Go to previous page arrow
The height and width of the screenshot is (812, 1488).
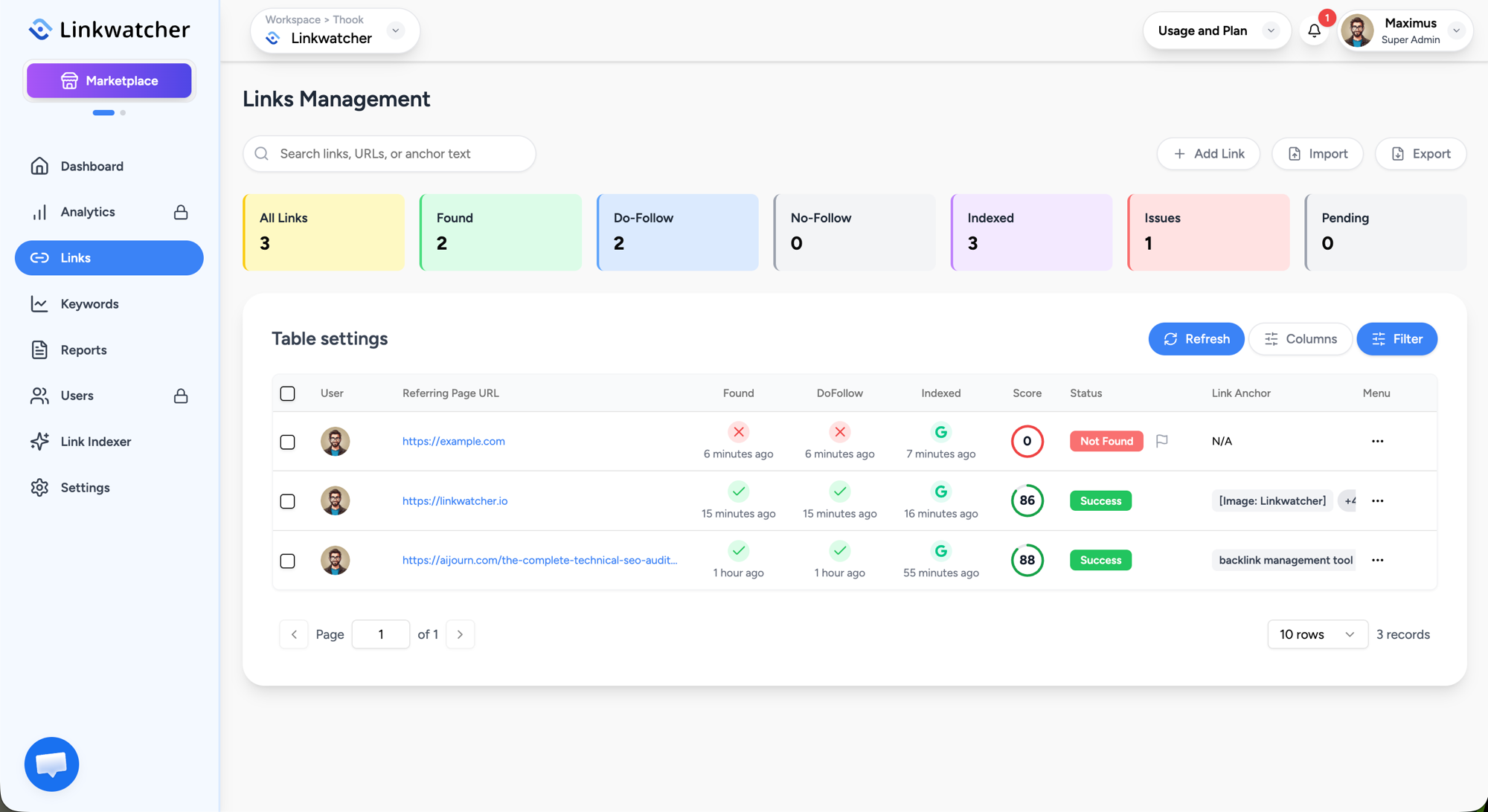[294, 634]
